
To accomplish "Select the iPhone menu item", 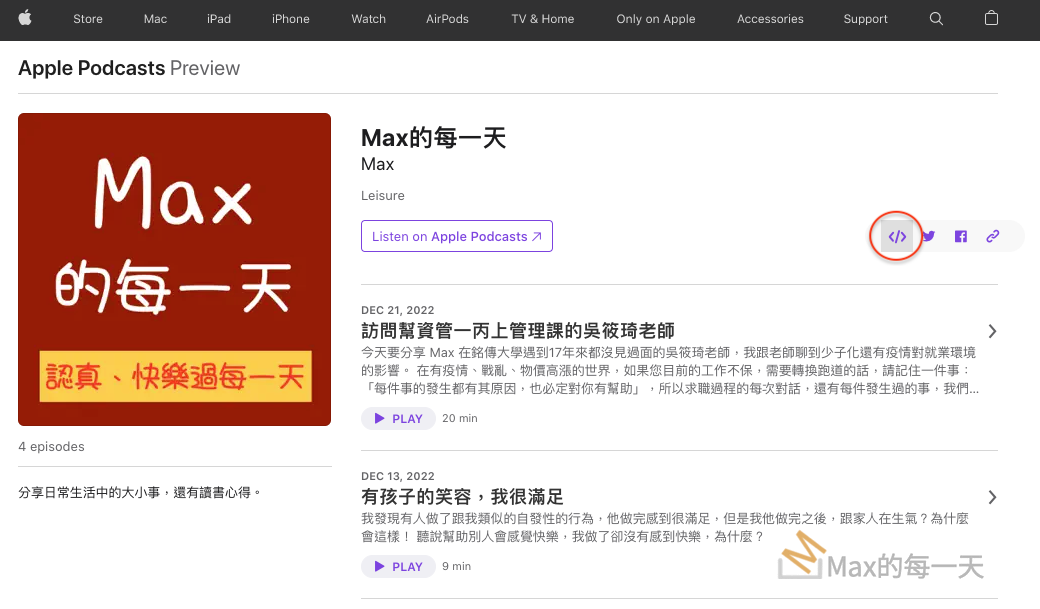I will 290,19.
